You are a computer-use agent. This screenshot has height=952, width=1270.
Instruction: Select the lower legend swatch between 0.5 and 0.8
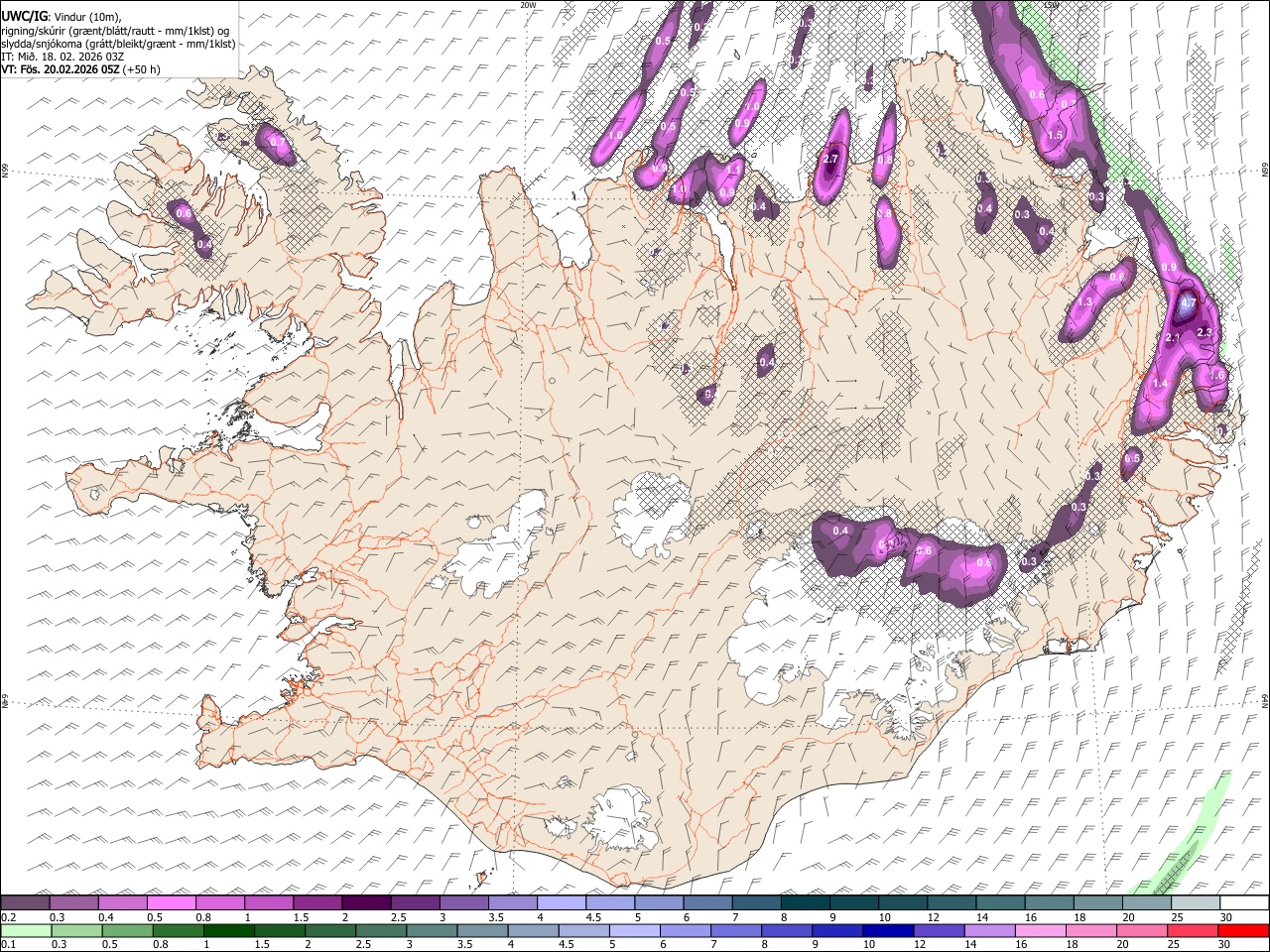[x=127, y=930]
